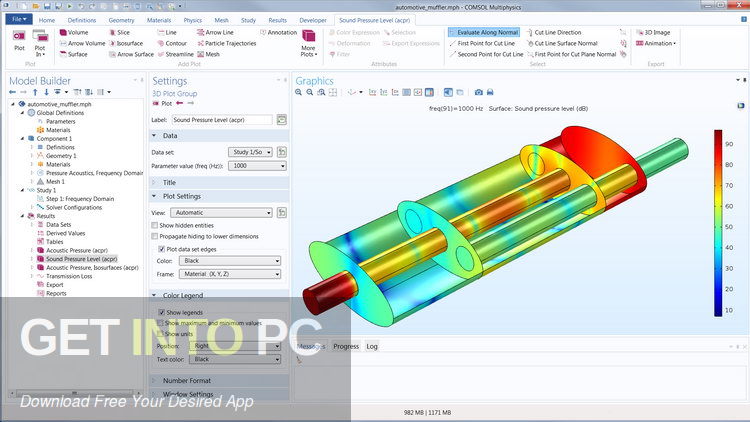Go to previous node in Model Builder
The height and width of the screenshot is (422, 750).
(x=13, y=92)
